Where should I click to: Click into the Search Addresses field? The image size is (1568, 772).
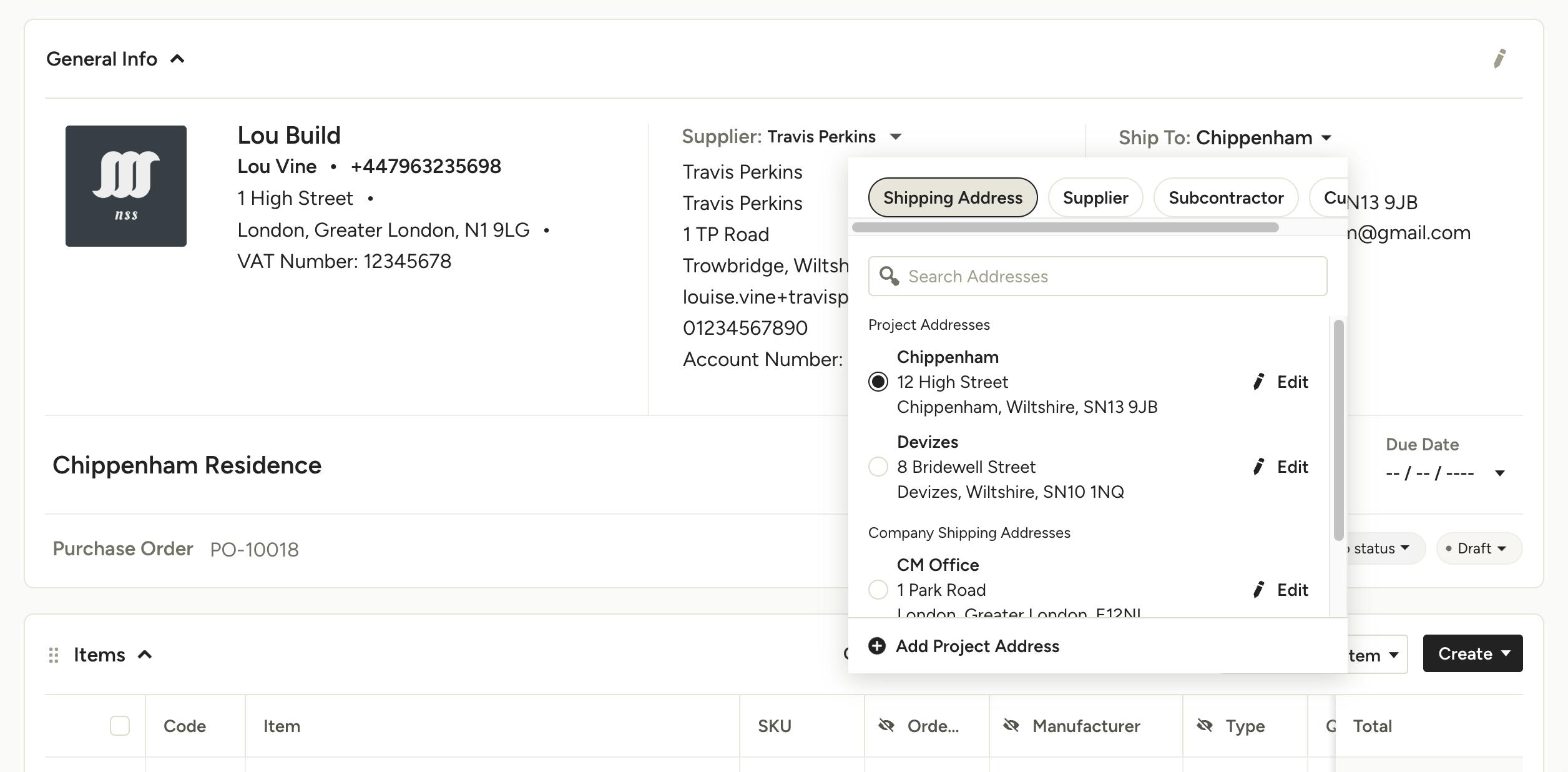coord(1097,276)
